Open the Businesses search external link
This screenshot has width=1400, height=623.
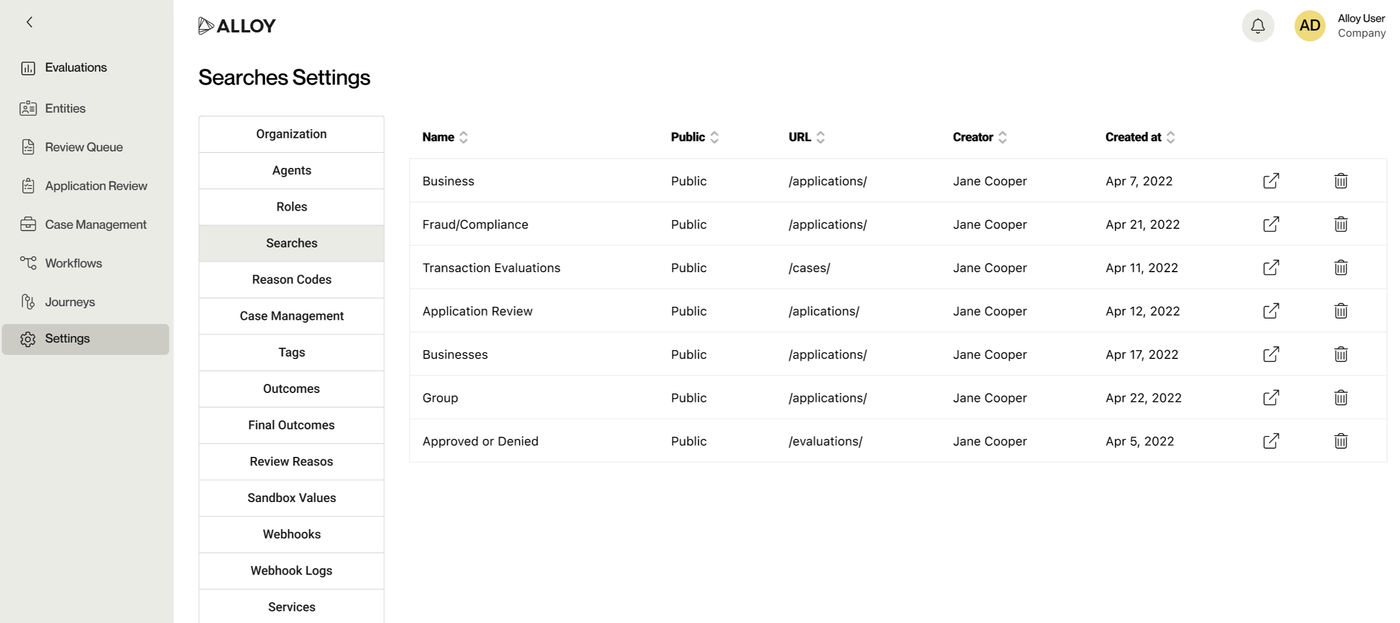tap(1271, 354)
